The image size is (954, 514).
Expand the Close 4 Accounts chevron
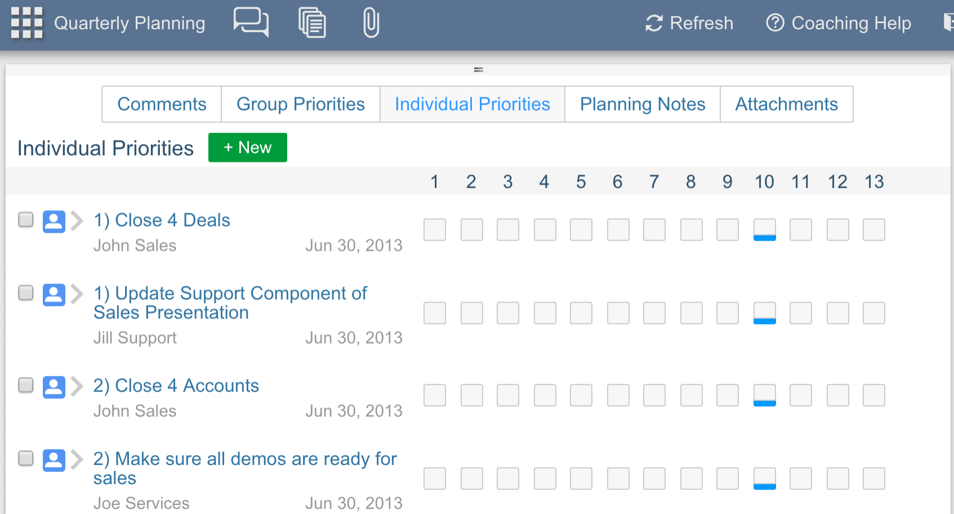[77, 386]
